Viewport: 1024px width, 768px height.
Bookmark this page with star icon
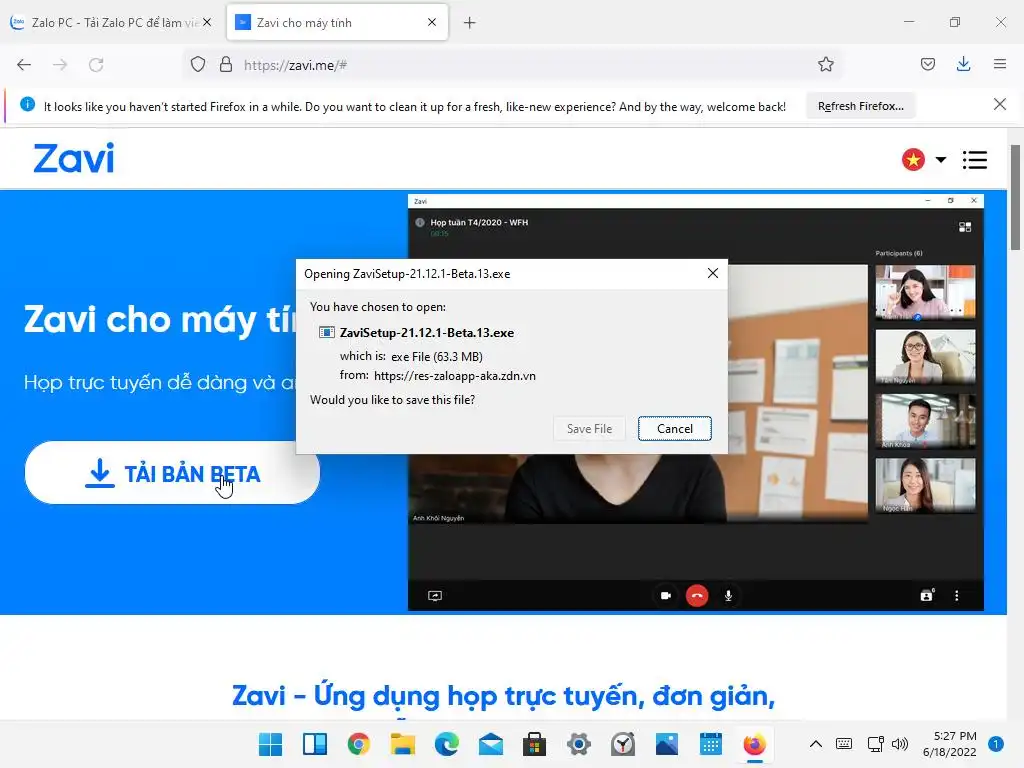click(825, 64)
